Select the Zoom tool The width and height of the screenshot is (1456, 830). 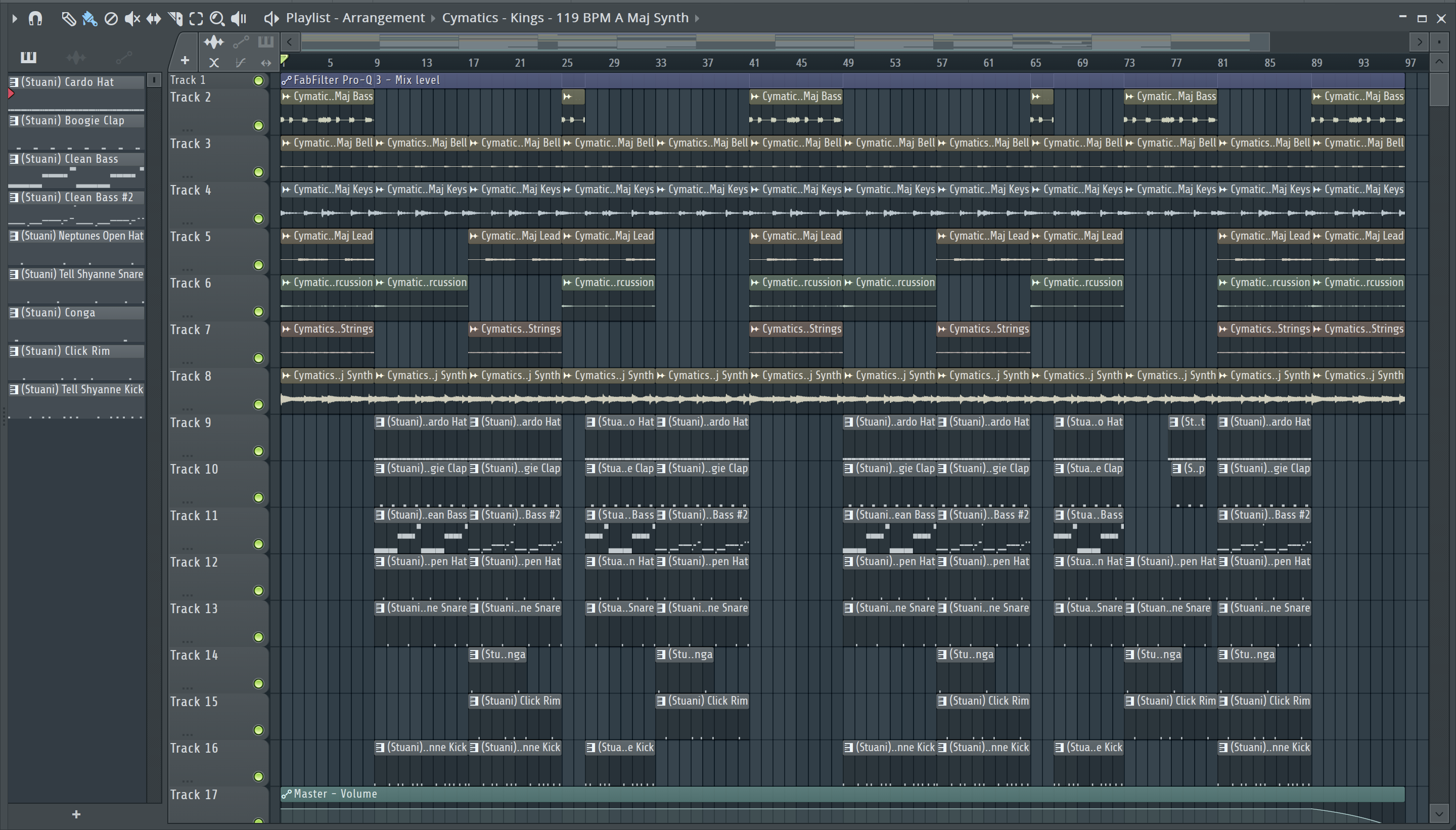(217, 19)
